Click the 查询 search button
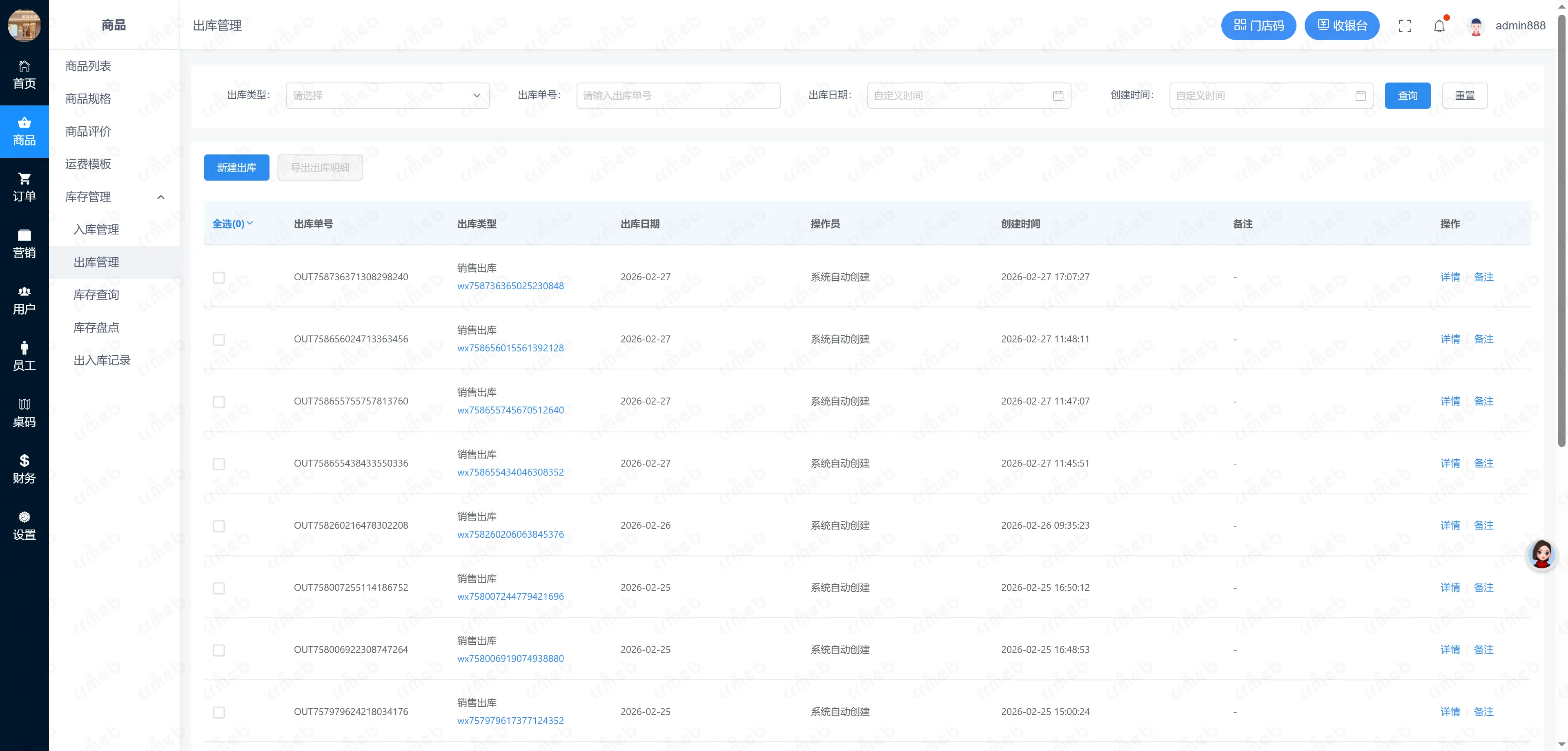1568x751 pixels. click(1407, 96)
